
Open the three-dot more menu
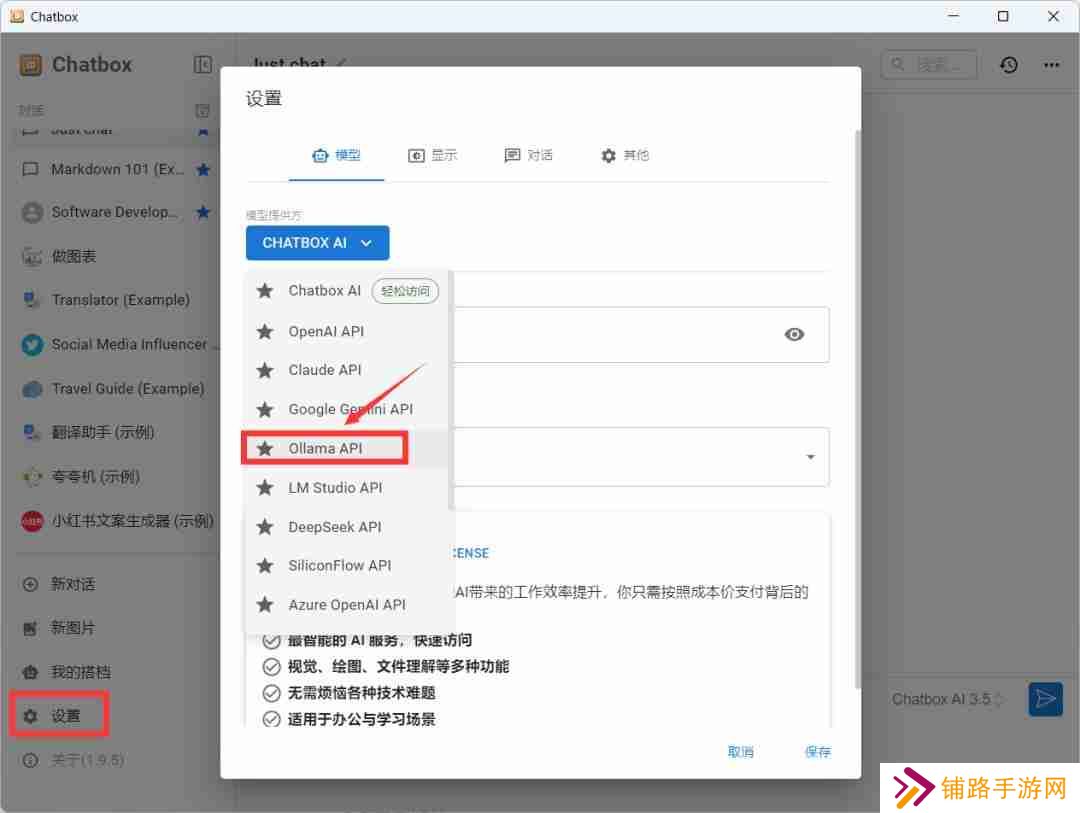tap(1051, 65)
